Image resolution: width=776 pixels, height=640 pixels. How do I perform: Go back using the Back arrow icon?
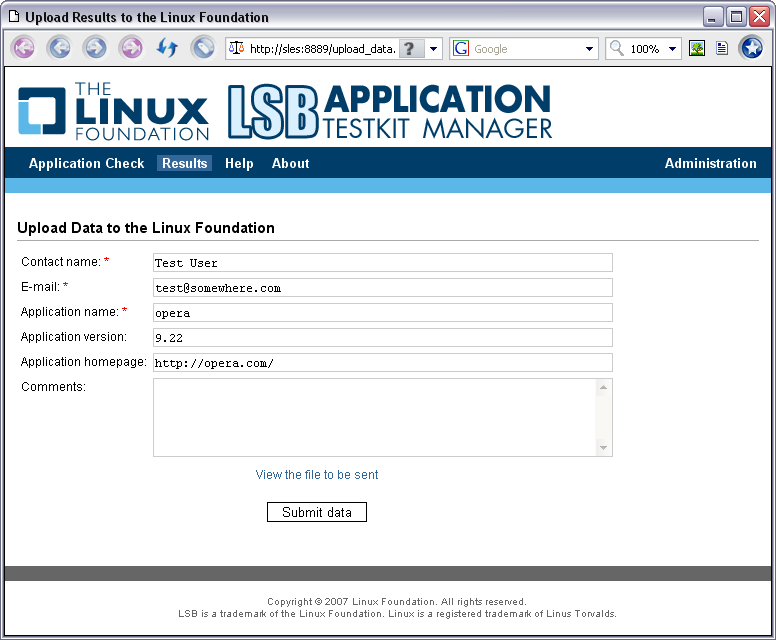[x=59, y=49]
